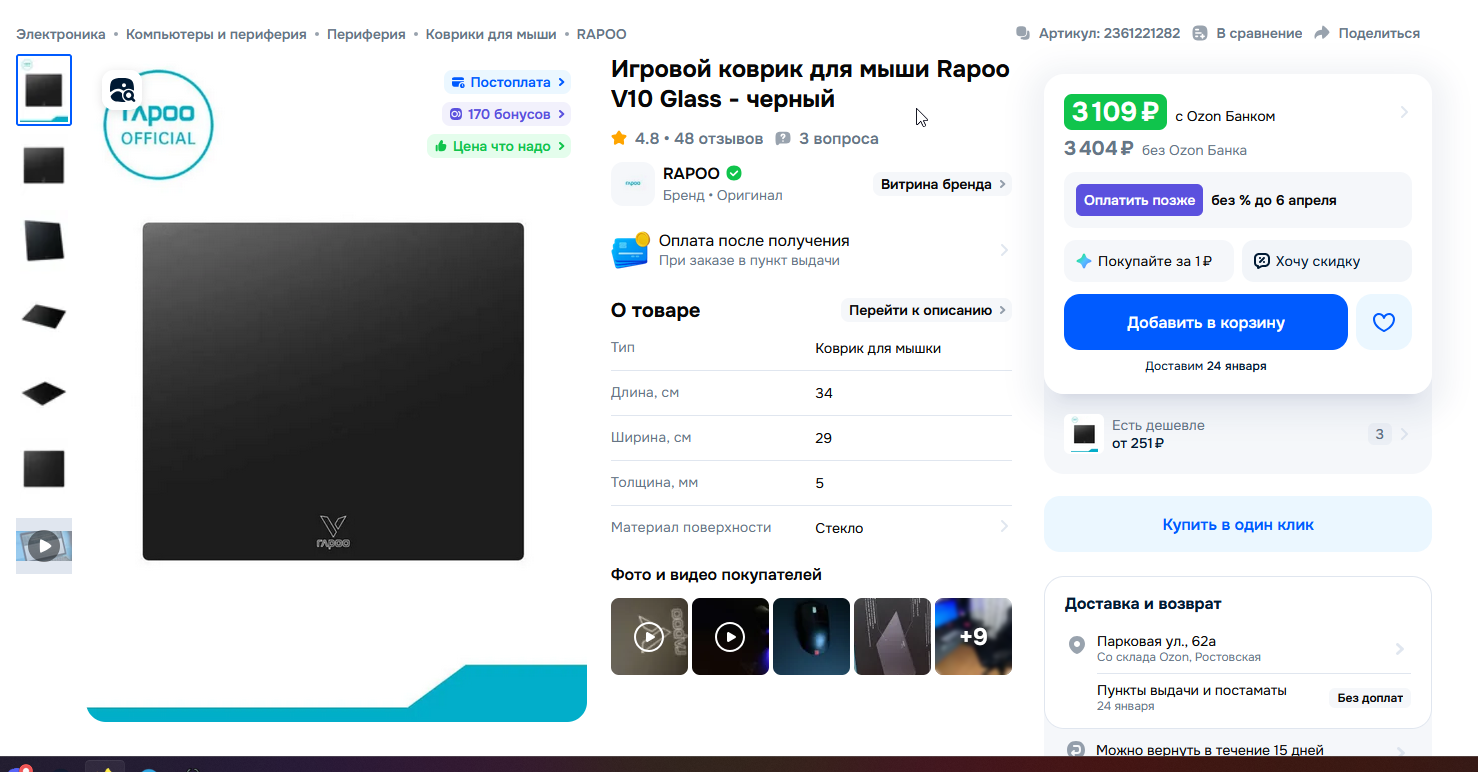
Task: Expand Материал поверхности row chevron
Action: 1004,527
